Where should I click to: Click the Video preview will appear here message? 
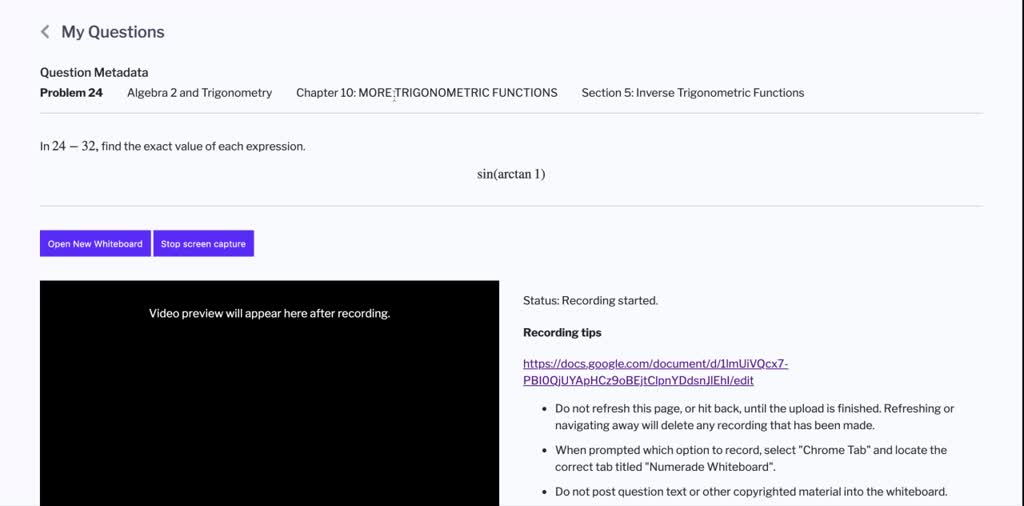pos(269,313)
